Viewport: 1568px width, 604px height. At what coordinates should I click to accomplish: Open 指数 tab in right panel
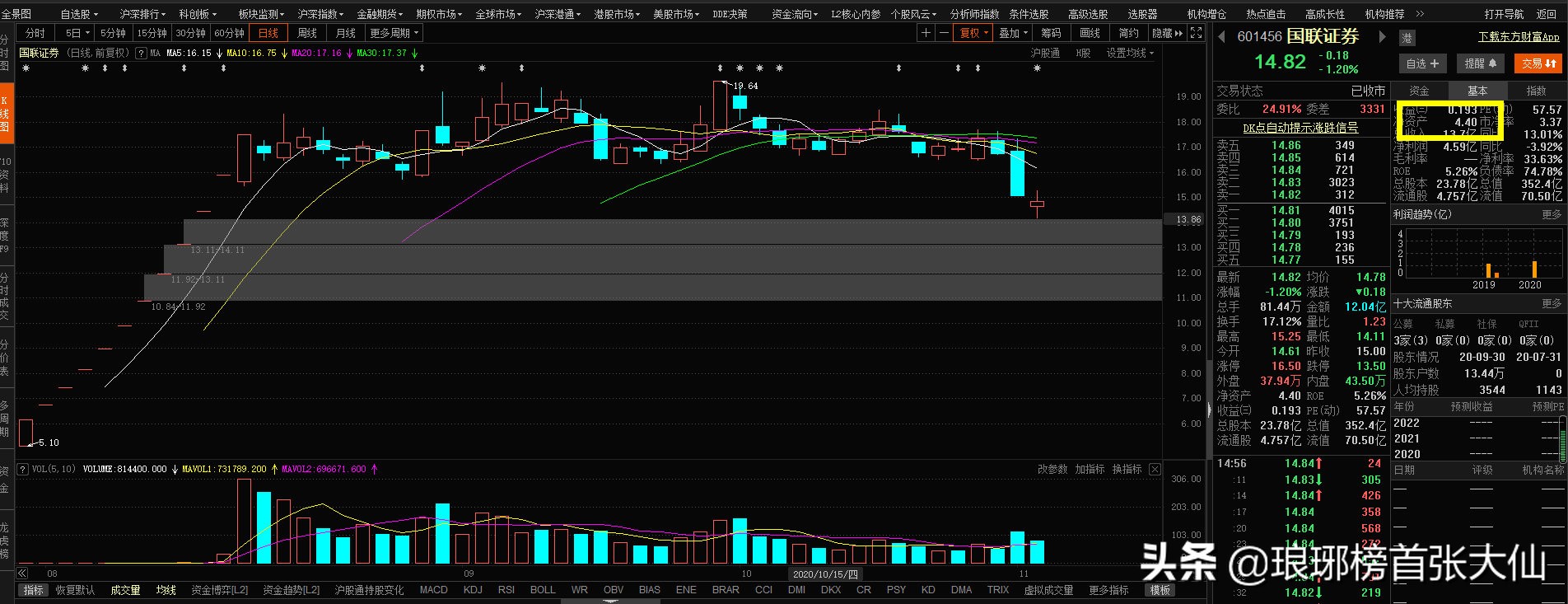(1536, 91)
